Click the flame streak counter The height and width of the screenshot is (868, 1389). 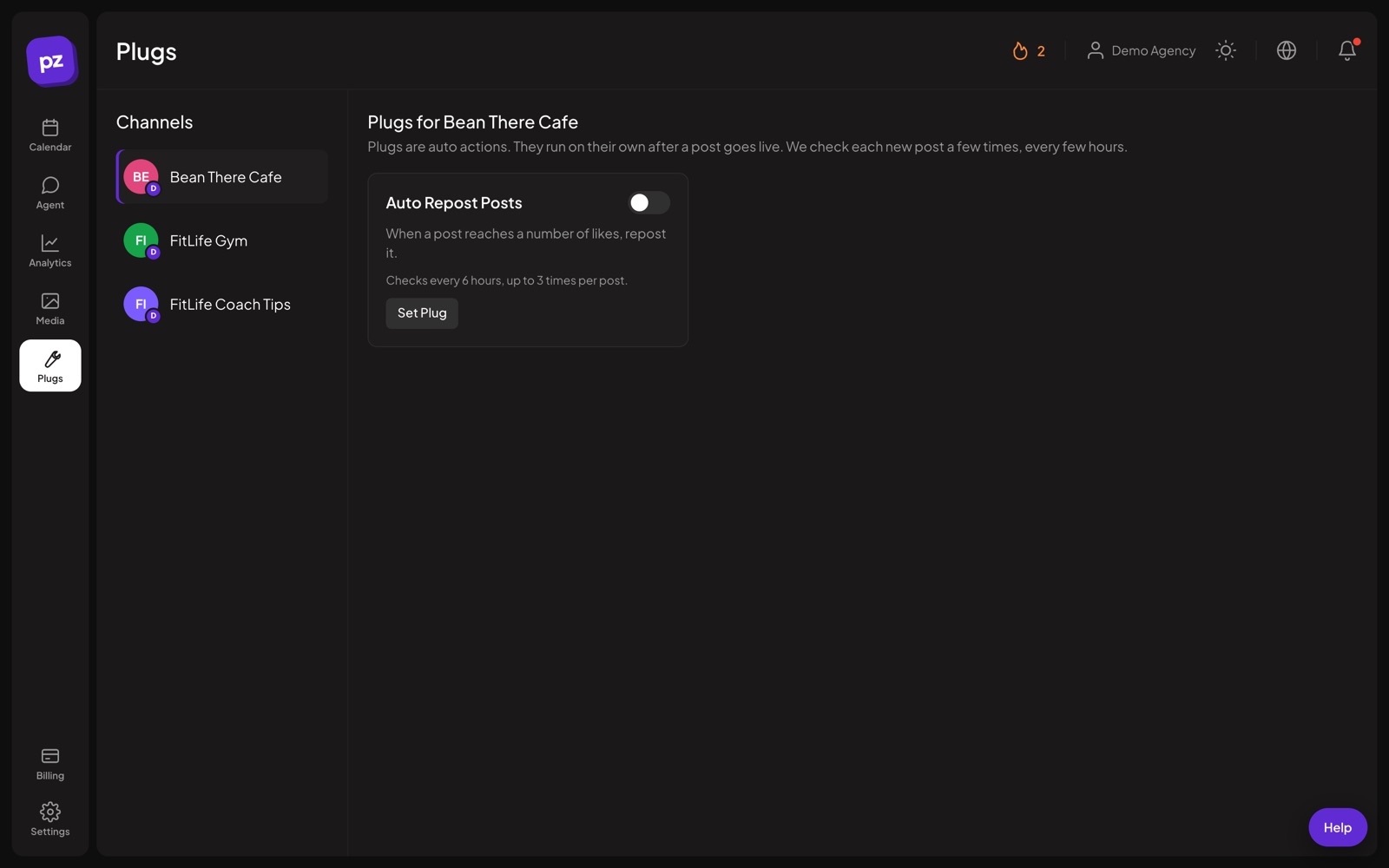[1029, 51]
